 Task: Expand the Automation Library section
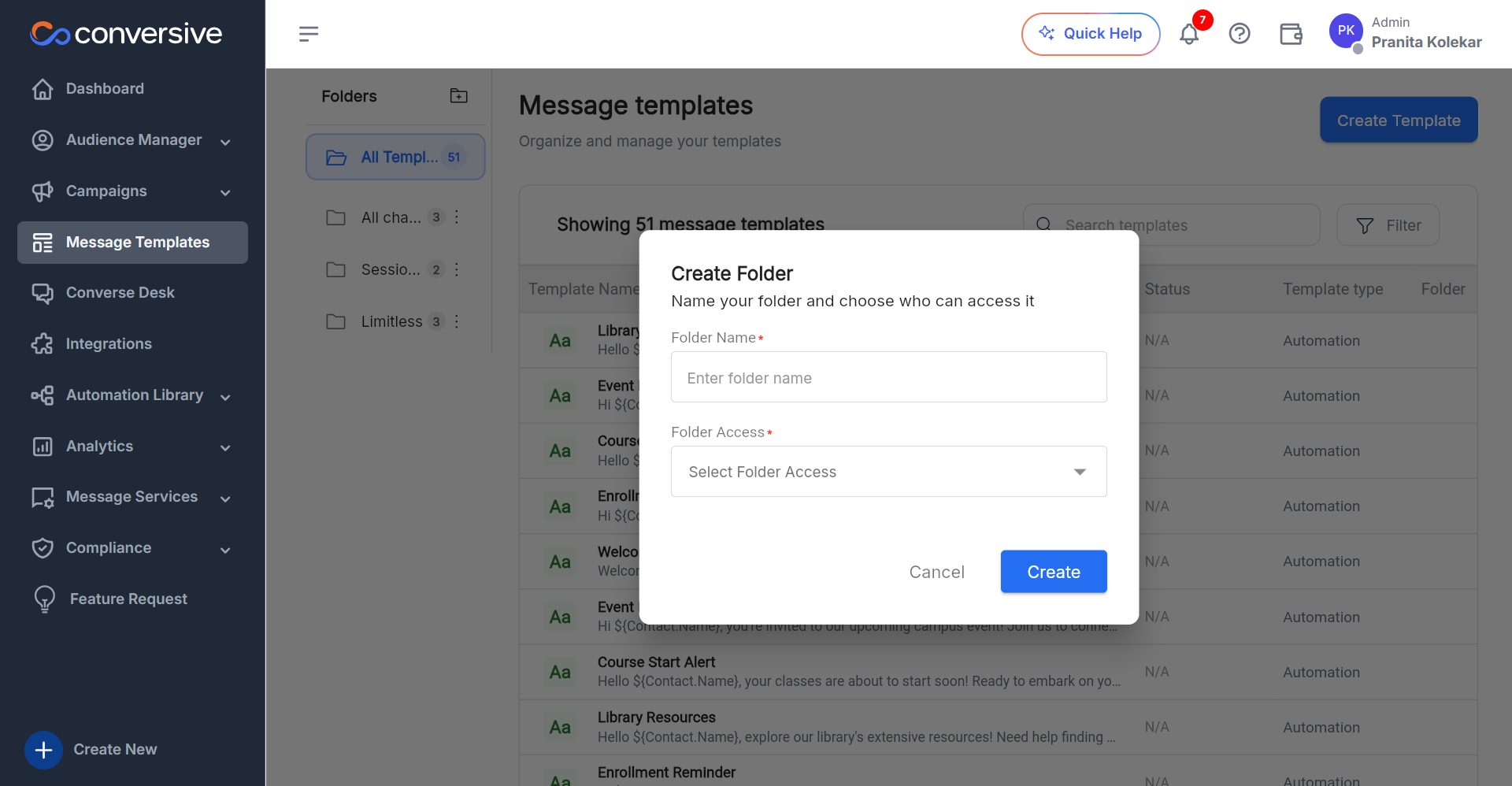225,397
